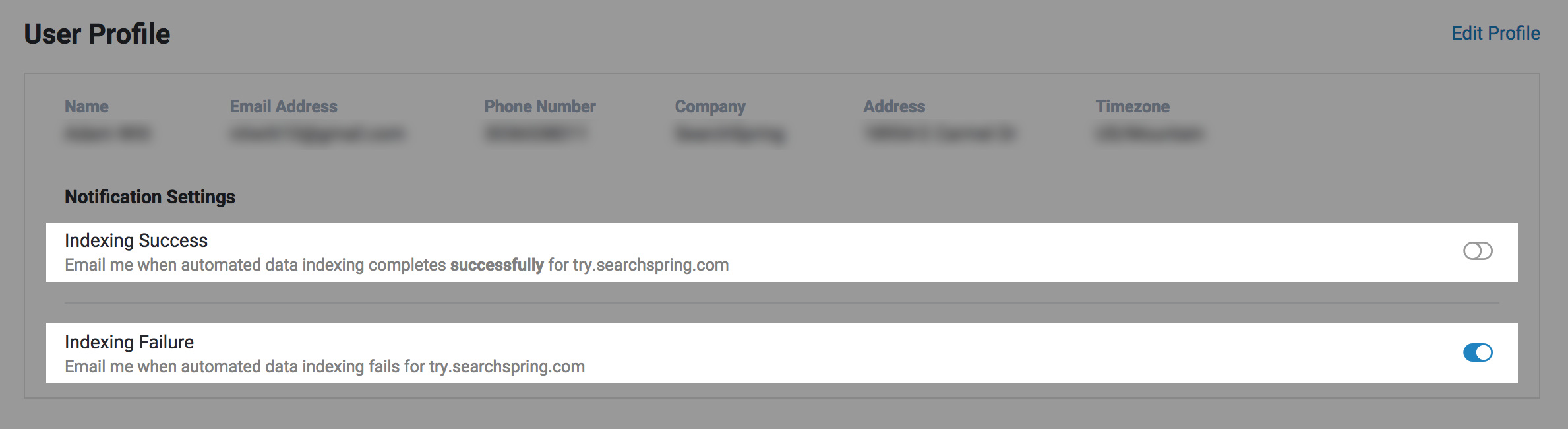This screenshot has width=1568, height=429.
Task: Click the Name field label
Action: coord(86,106)
